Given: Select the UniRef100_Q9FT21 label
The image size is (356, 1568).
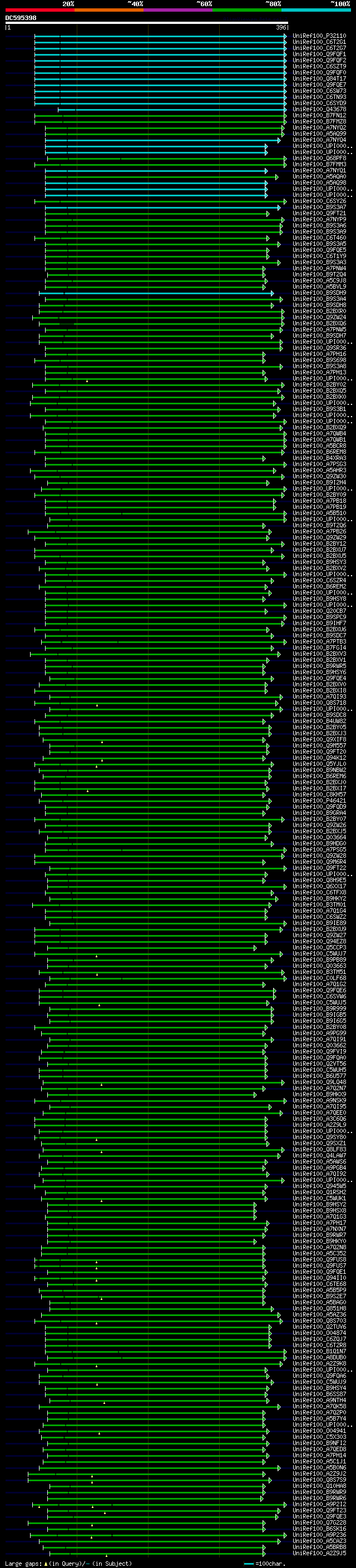Looking at the screenshot, I should click(x=319, y=213).
